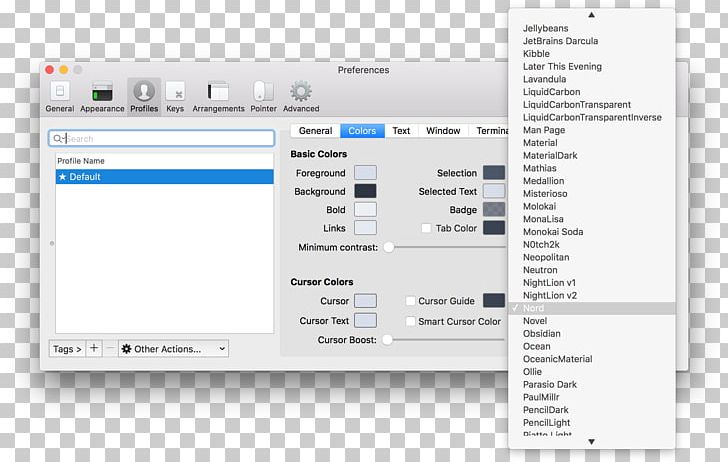Image resolution: width=728 pixels, height=462 pixels.
Task: Click the profile Search field
Action: [x=162, y=138]
